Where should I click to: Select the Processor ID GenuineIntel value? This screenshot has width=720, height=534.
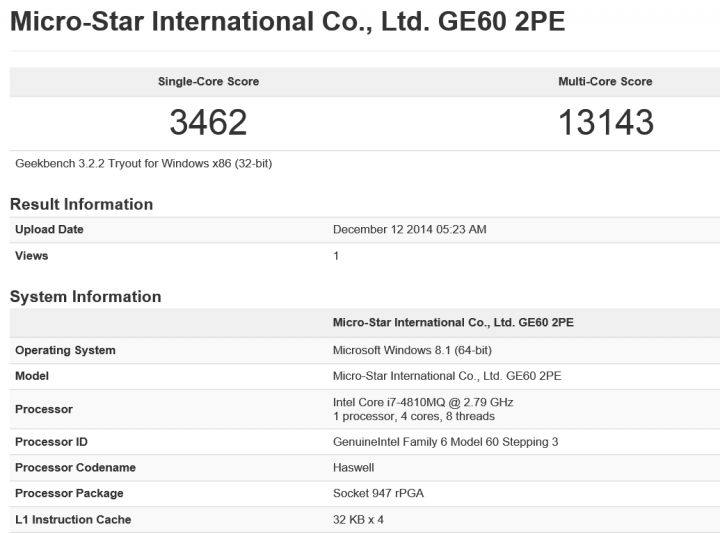445,442
